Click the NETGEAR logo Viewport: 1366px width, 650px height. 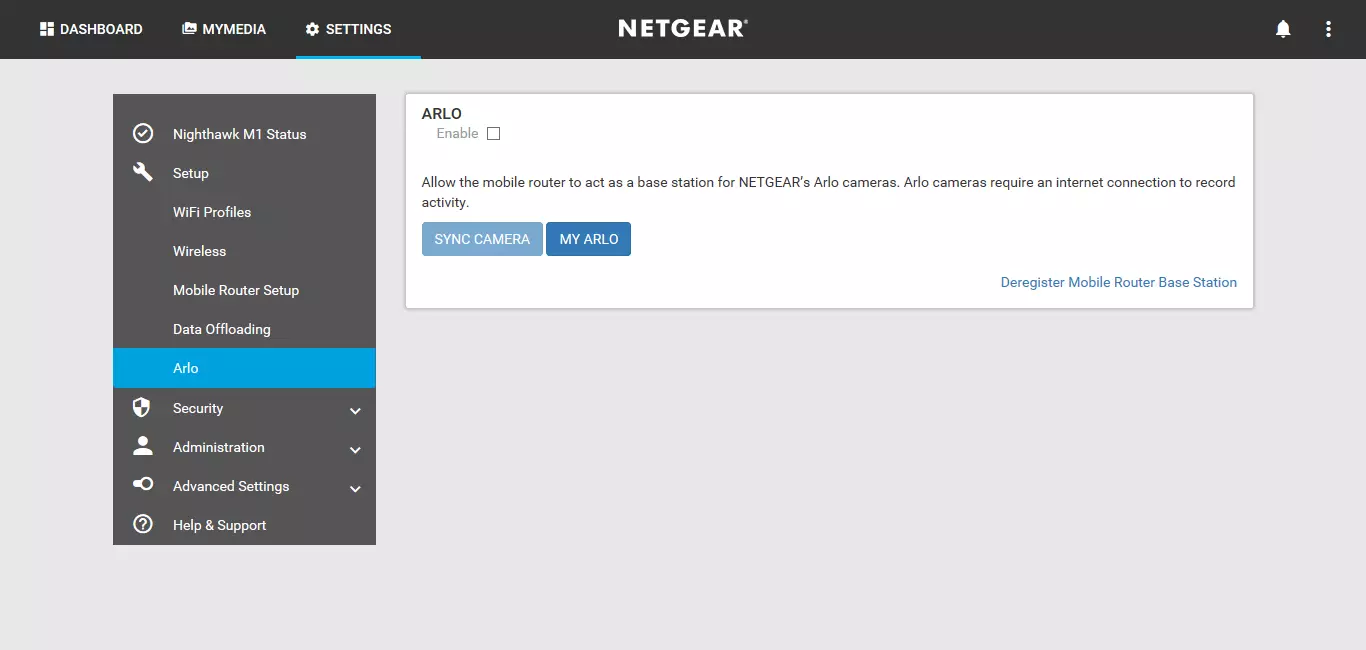[x=683, y=29]
